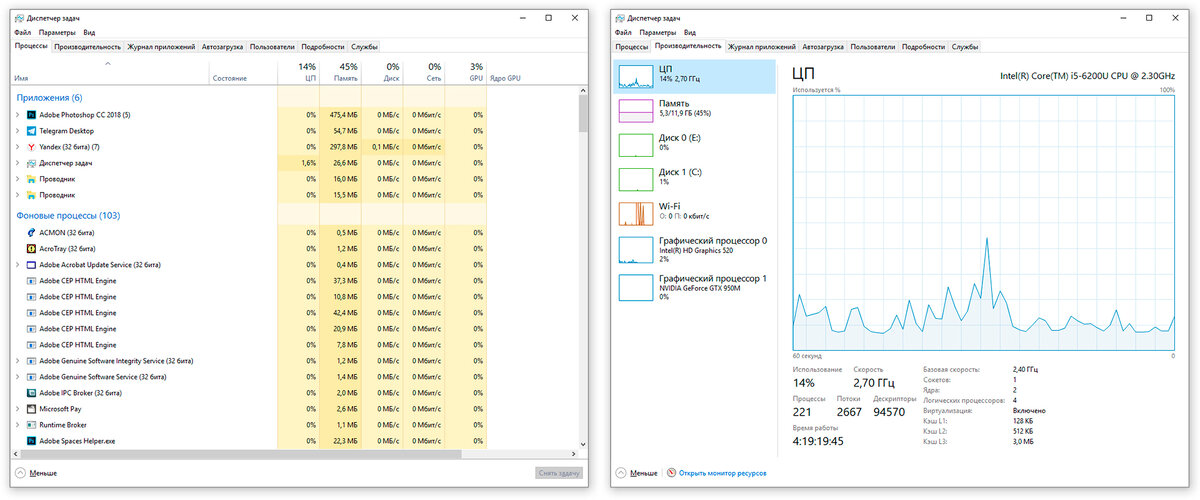This screenshot has height=500, width=1200.
Task: Switch to Процессы tab in right window
Action: click(632, 47)
